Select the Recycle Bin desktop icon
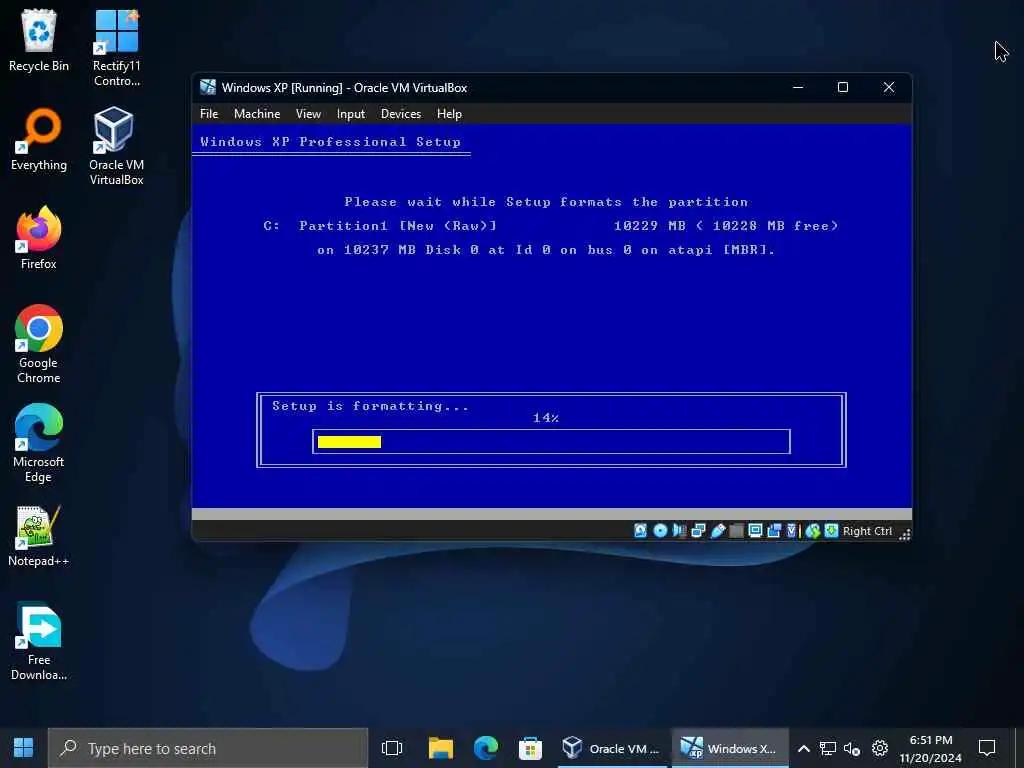 tap(39, 41)
